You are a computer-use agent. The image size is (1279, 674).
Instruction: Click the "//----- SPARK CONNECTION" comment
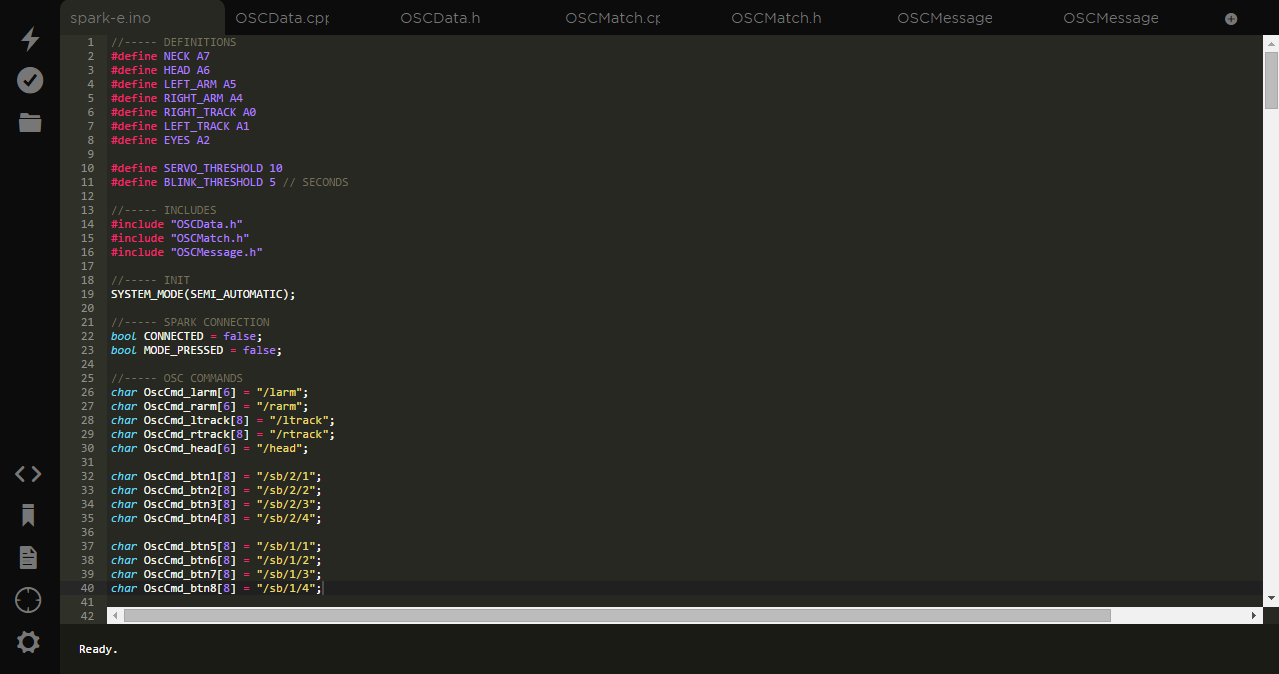[x=190, y=322]
